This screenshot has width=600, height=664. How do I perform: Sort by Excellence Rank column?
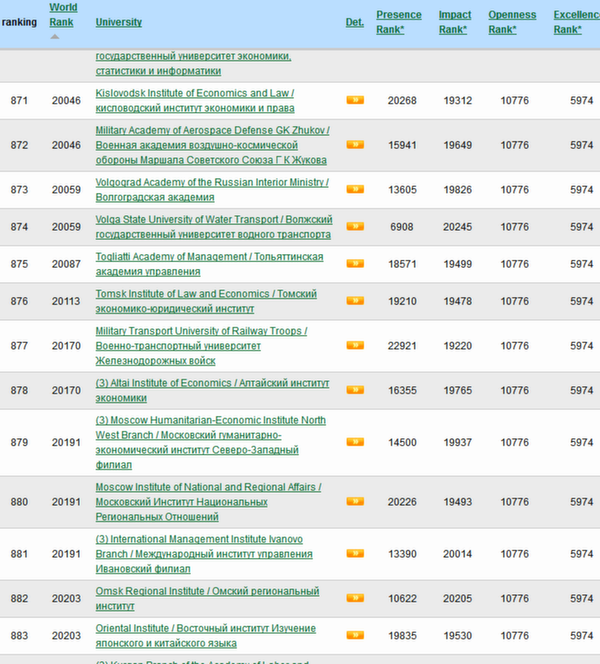click(x=576, y=22)
